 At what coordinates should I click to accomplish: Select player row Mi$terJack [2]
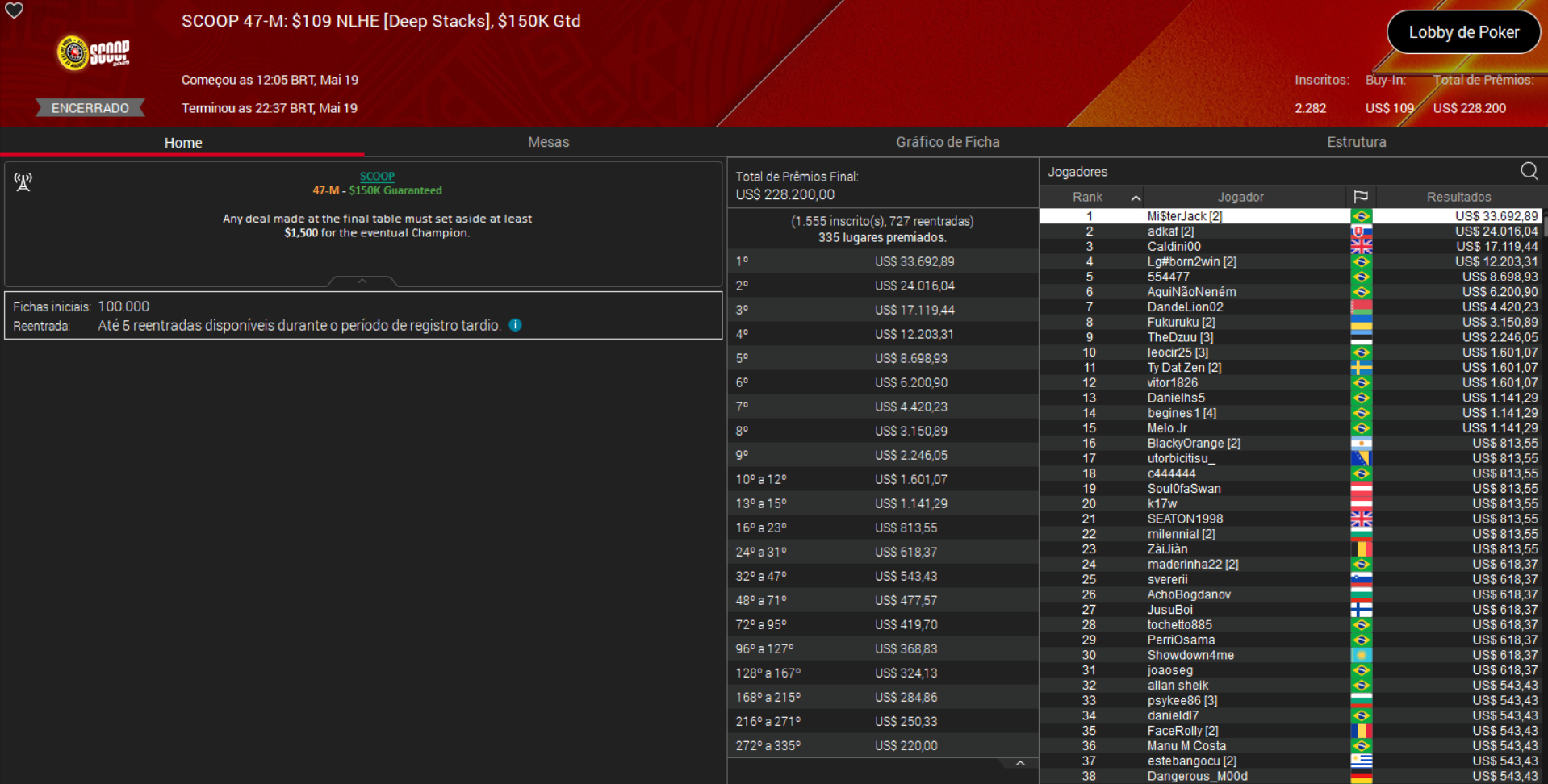[x=1290, y=216]
